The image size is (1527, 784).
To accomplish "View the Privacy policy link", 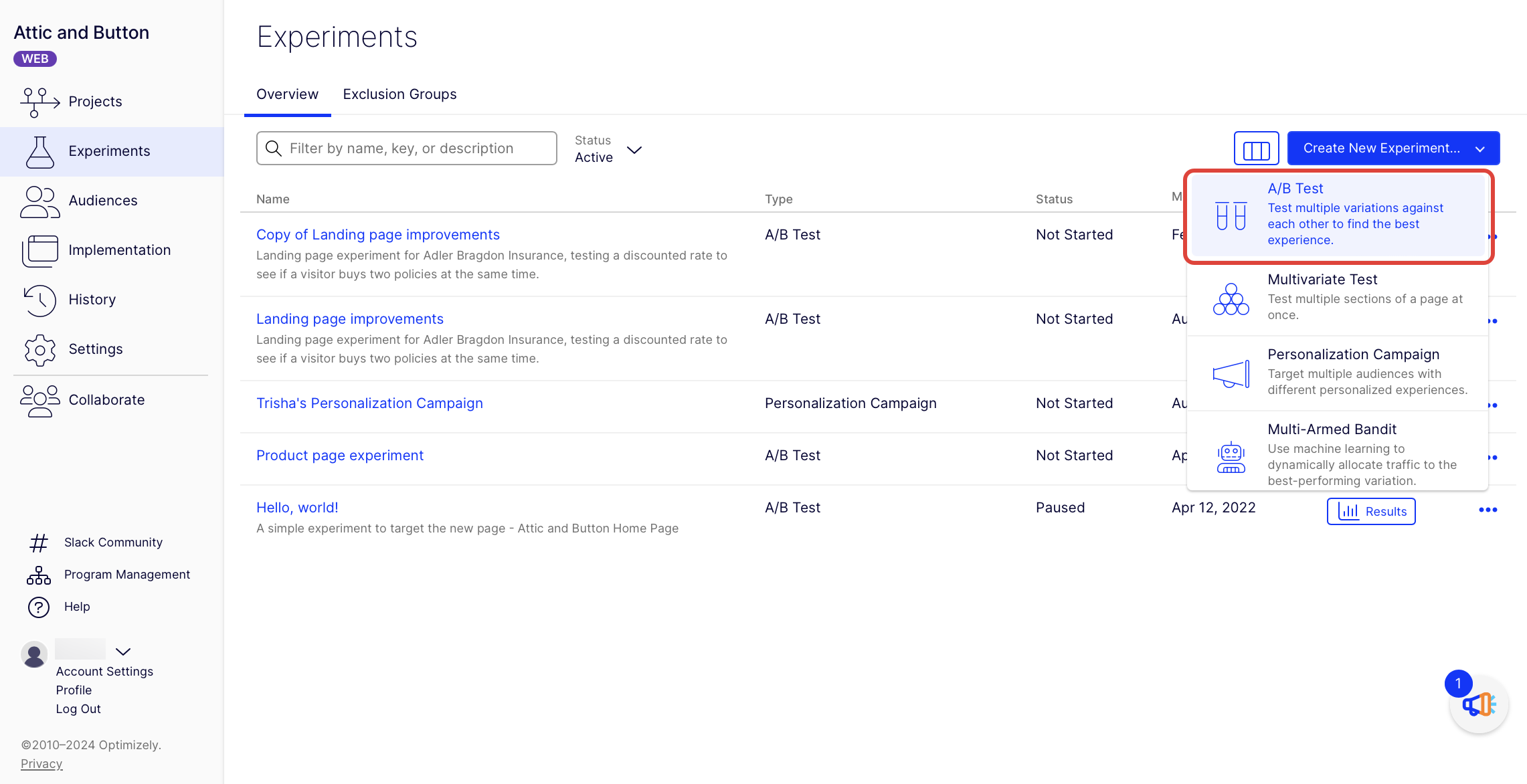I will point(41,763).
